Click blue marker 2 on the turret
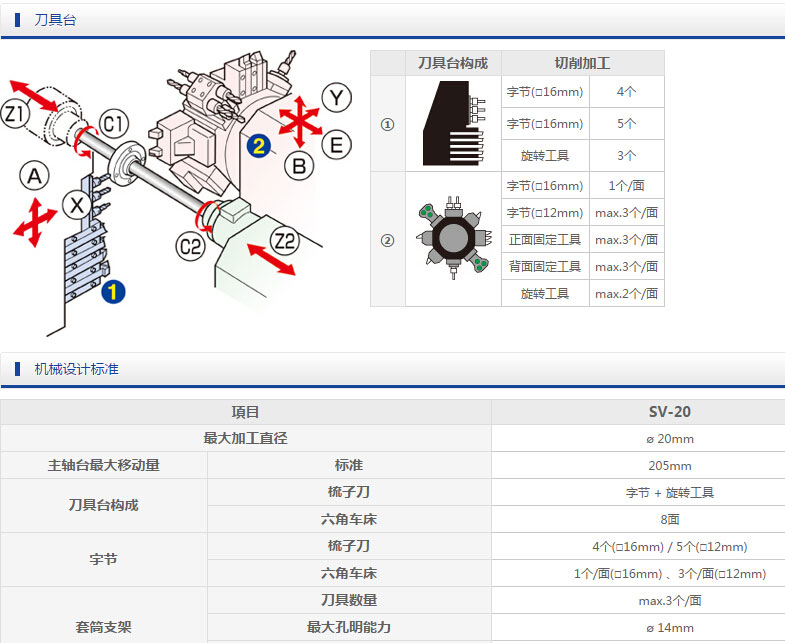 (258, 146)
